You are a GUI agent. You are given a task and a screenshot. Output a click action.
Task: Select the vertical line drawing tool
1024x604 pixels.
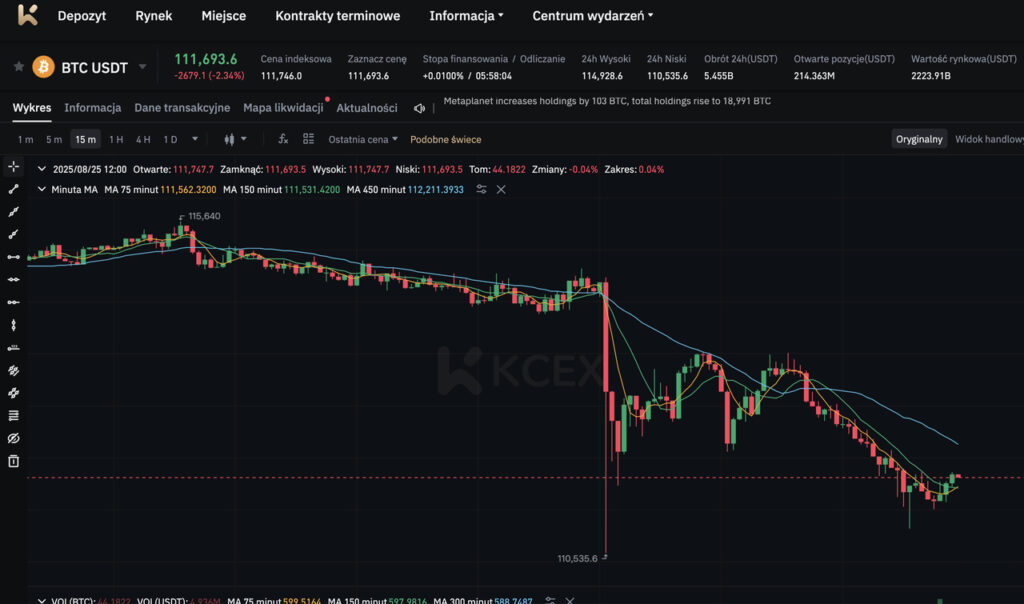coord(13,325)
